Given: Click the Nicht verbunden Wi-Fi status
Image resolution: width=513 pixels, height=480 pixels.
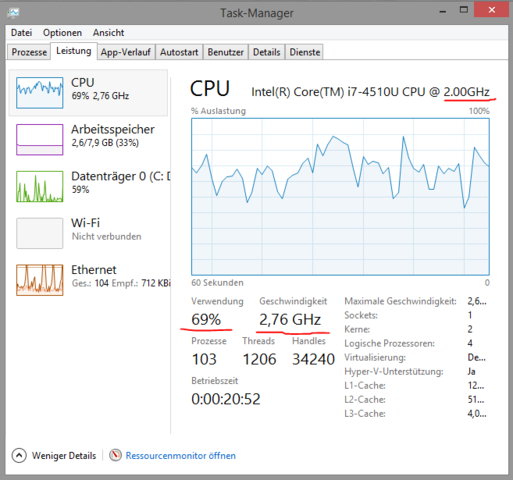Looking at the screenshot, I should [x=107, y=236].
